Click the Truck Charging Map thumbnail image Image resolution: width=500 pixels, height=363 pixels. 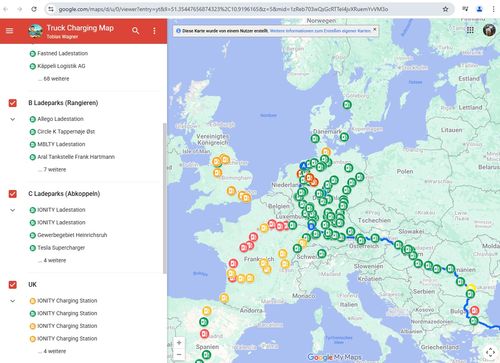click(35, 31)
